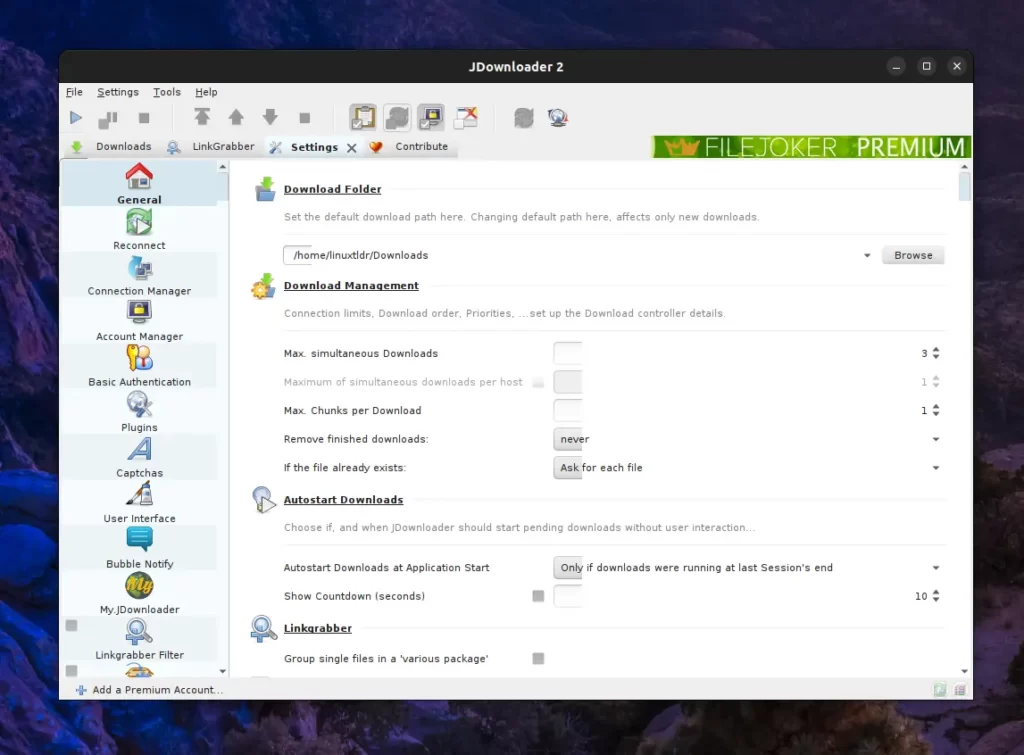
Task: Click the Download Folder heading
Action: [x=332, y=189]
